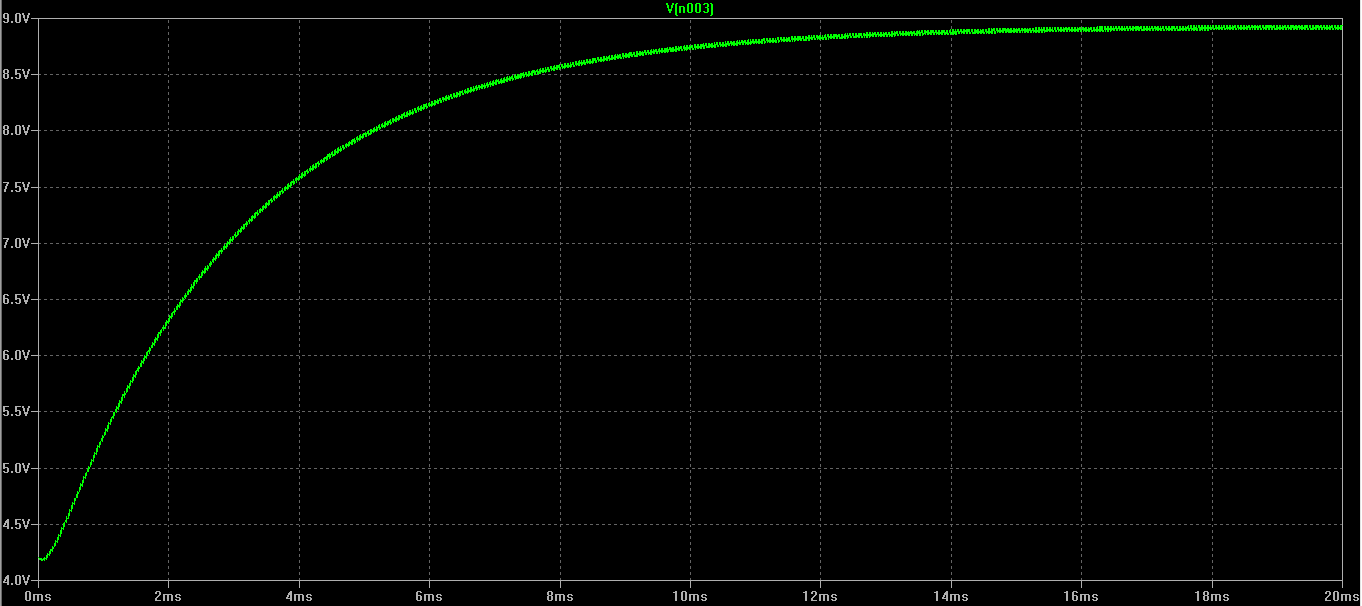This screenshot has height=606, width=1362.
Task: Select the 2ms time axis label
Action: point(168,596)
